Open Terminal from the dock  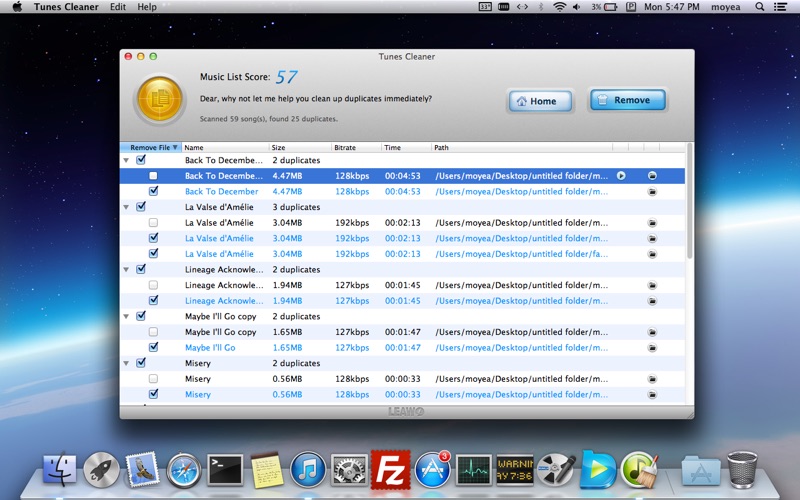(x=225, y=470)
